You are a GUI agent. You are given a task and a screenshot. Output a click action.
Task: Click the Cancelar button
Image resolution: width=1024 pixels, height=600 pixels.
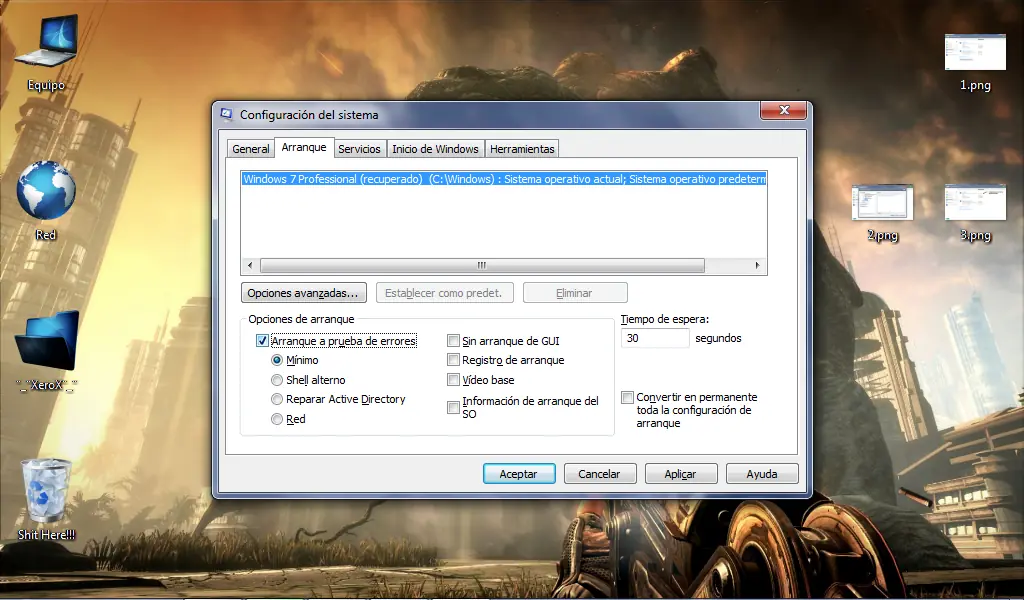pos(600,474)
